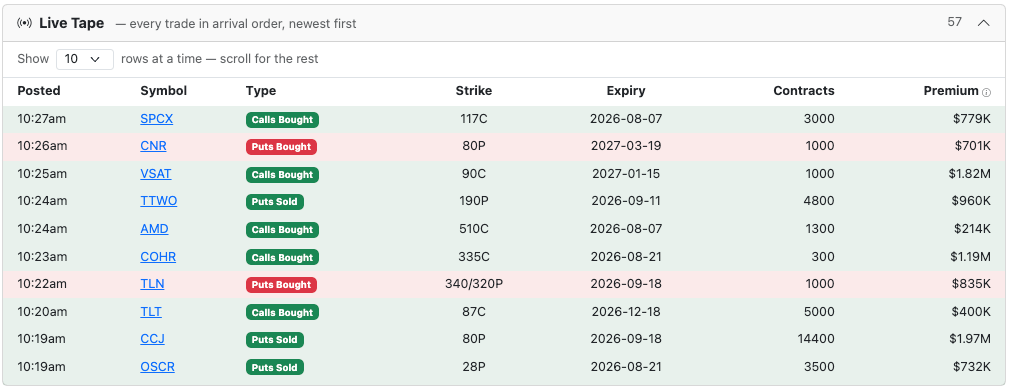The image size is (1011, 386).
Task: Click the Puts Sold badge on CCJ row
Action: 275,340
